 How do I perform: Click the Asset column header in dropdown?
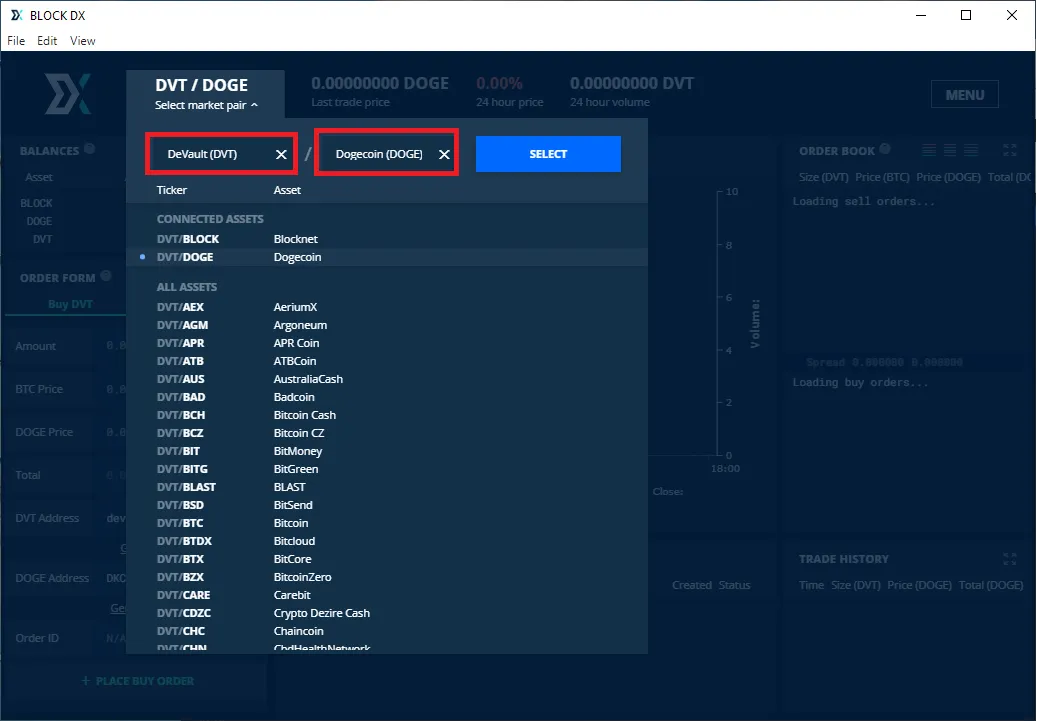coord(287,190)
